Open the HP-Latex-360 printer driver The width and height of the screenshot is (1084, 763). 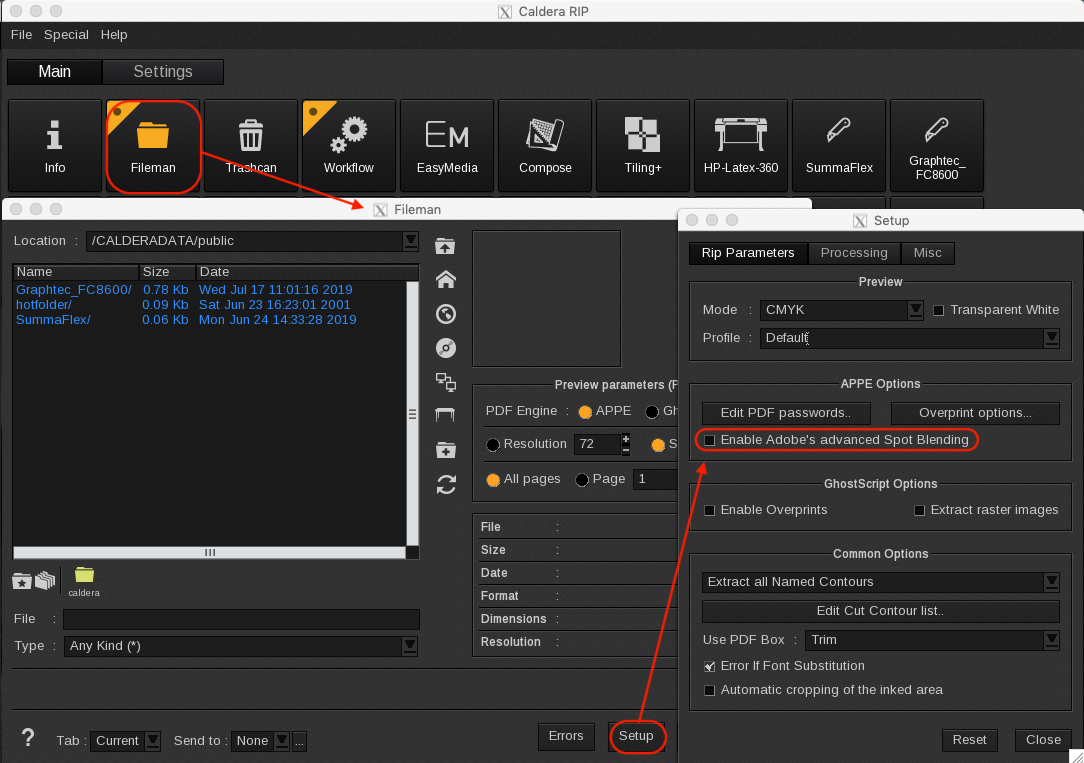tap(740, 145)
